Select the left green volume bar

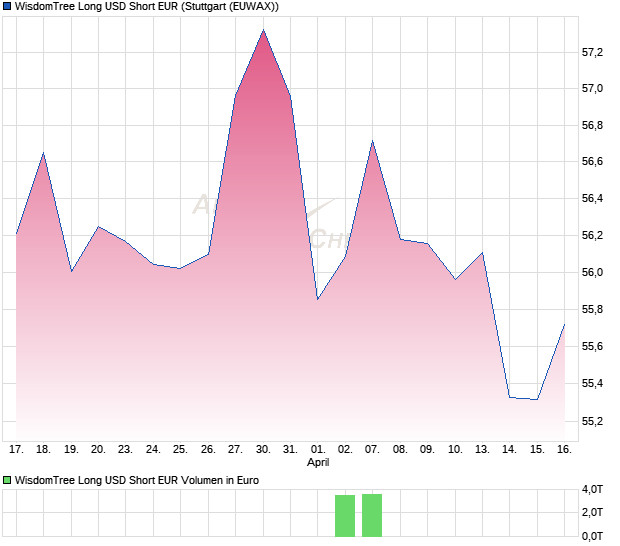(x=345, y=515)
